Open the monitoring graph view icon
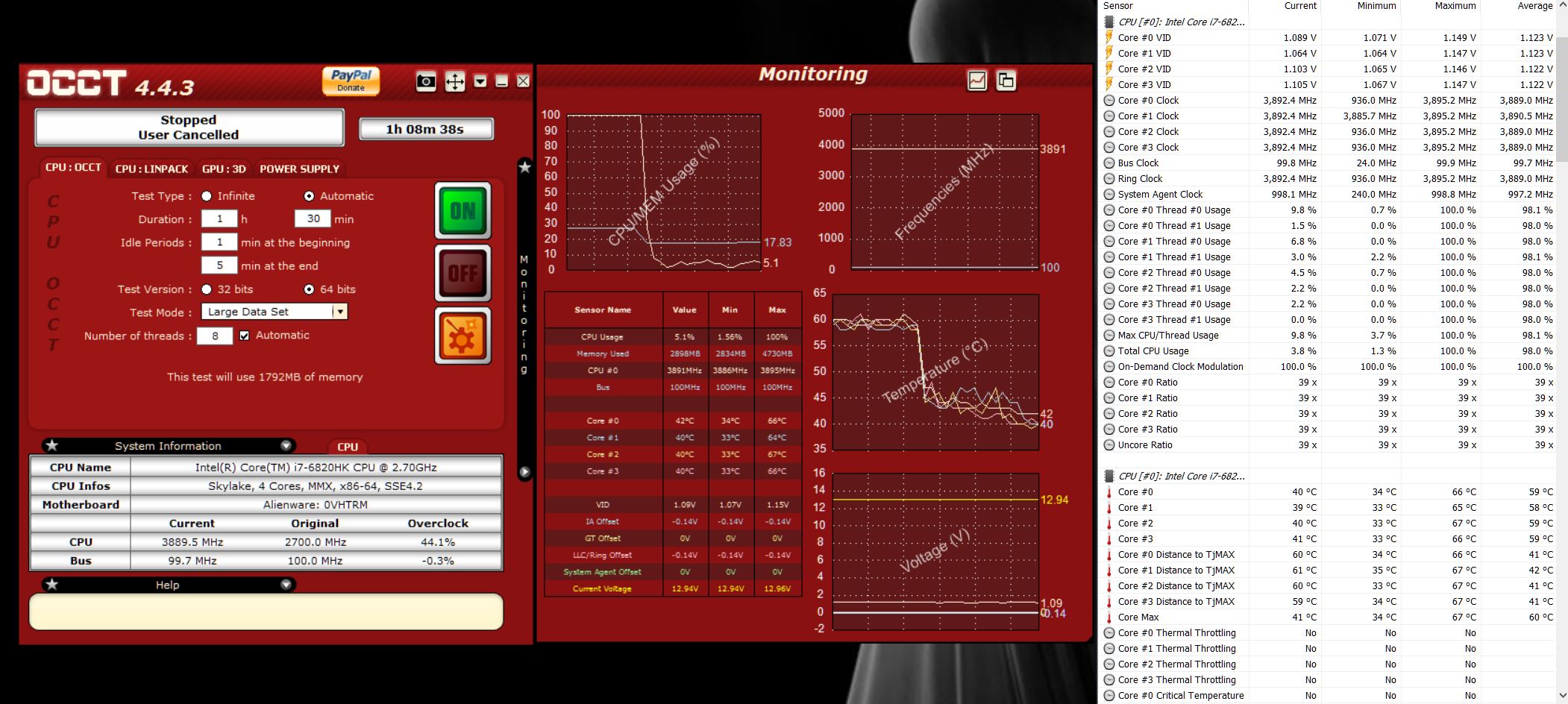 pos(976,81)
